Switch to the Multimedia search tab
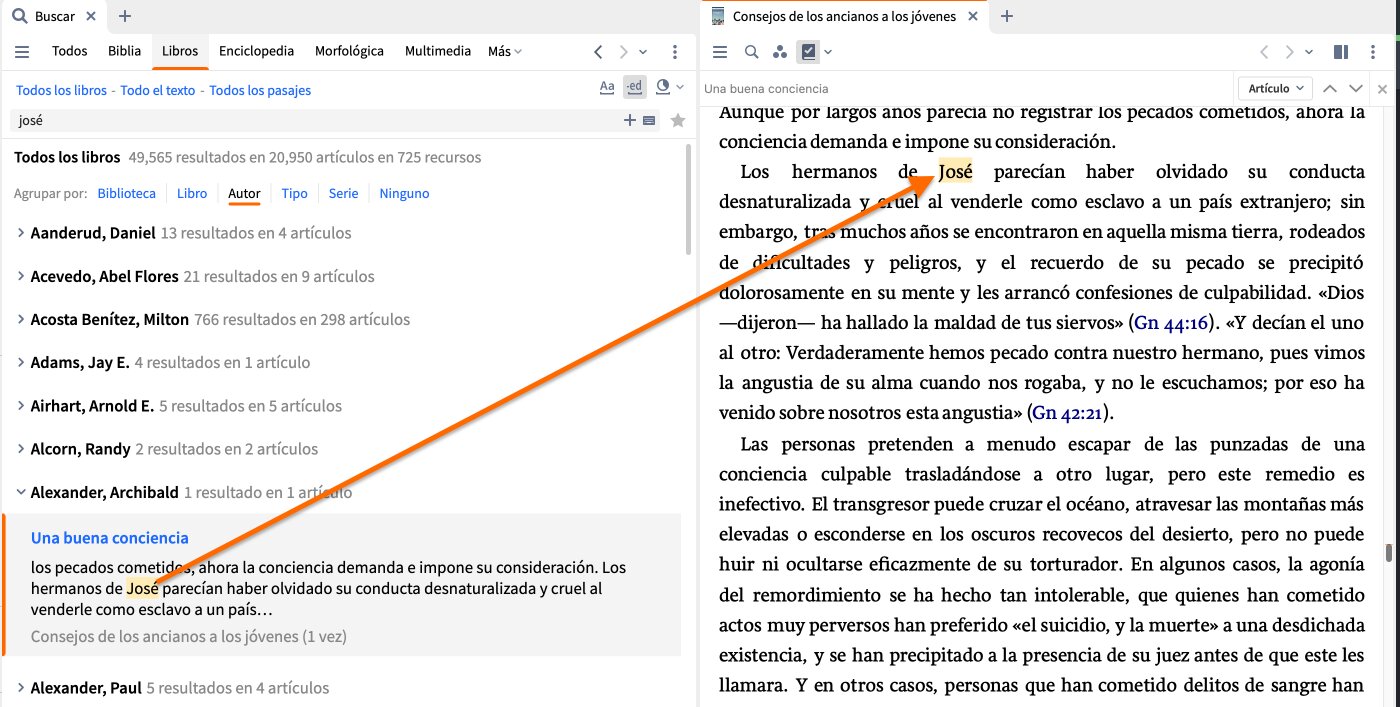The image size is (1400, 707). click(438, 51)
